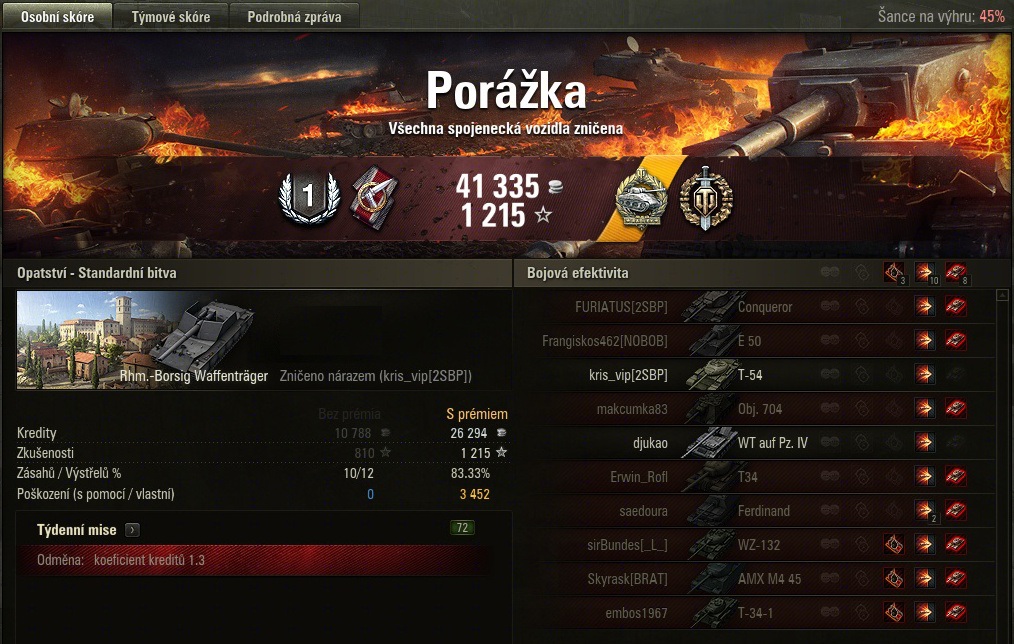The height and width of the screenshot is (644, 1014).
Task: Switch to the Podrobná zpráva tab
Action: 294,17
